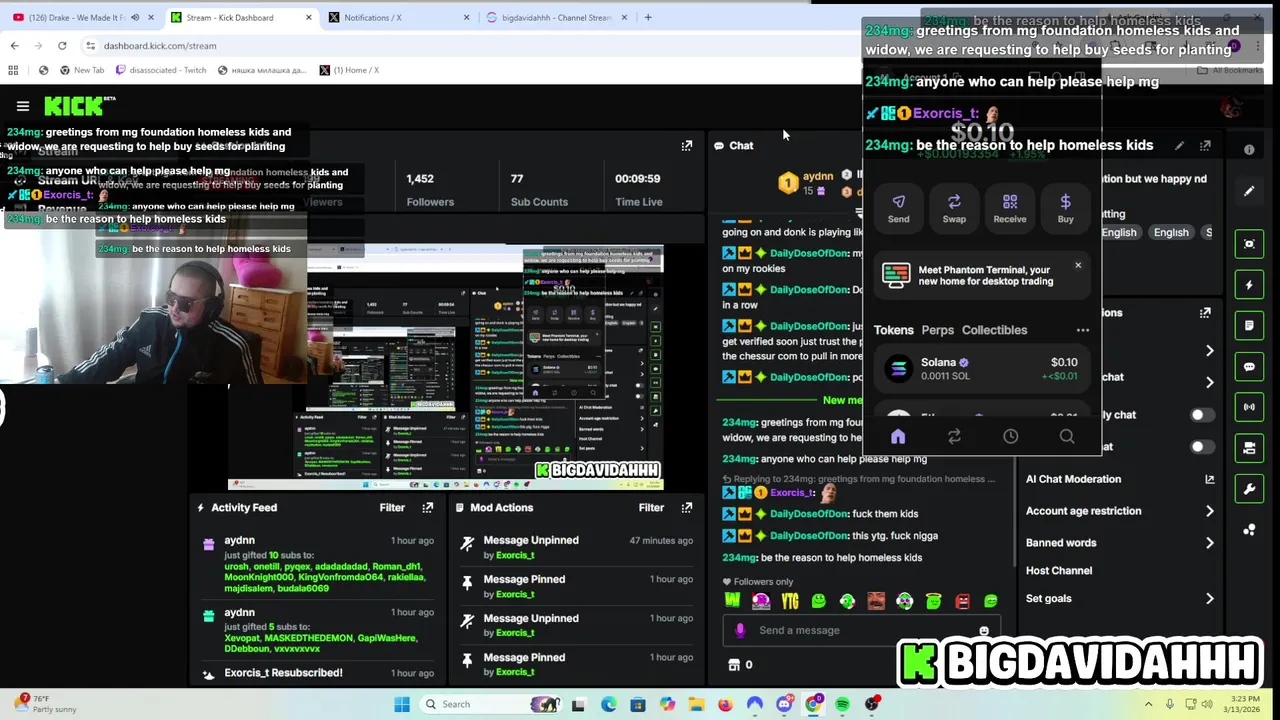The image size is (1280, 720).
Task: Click the screen capture sidebar icon
Action: click(1249, 244)
